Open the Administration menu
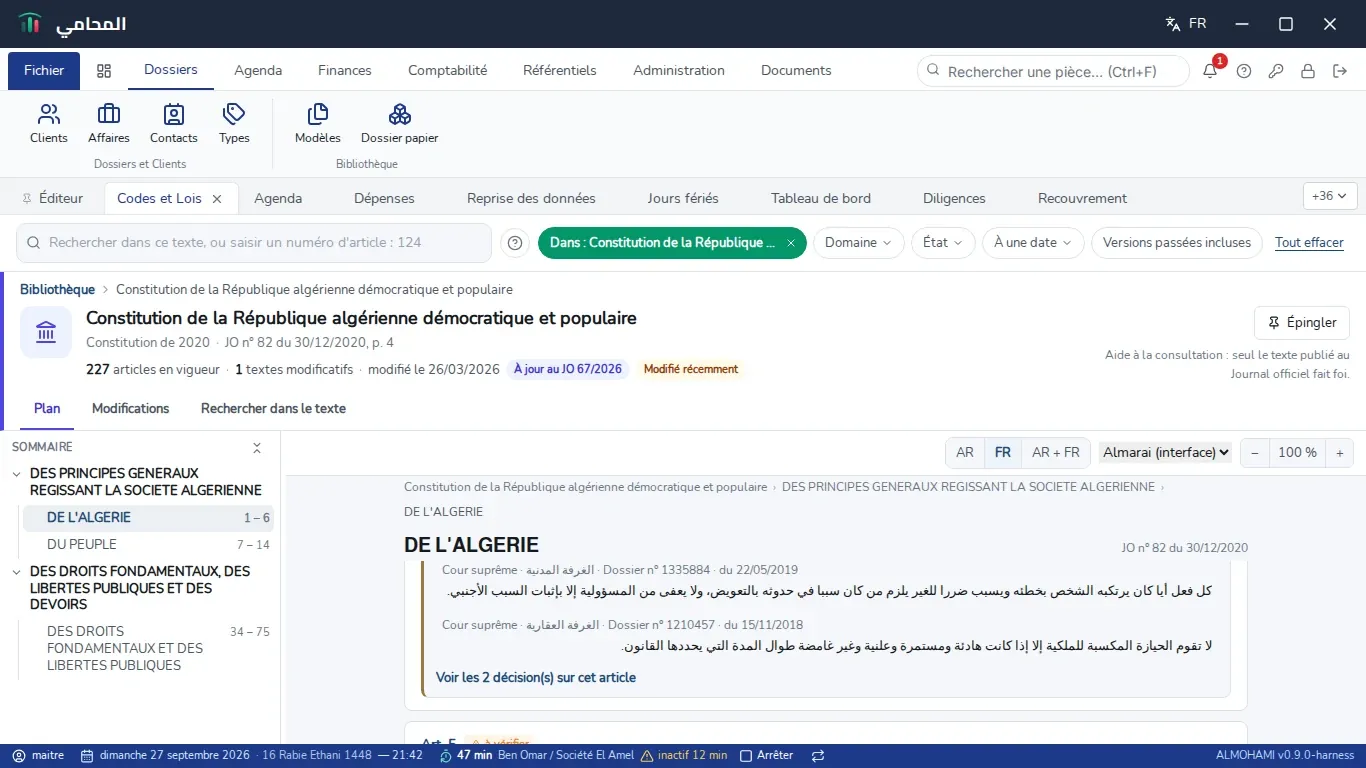 679,71
